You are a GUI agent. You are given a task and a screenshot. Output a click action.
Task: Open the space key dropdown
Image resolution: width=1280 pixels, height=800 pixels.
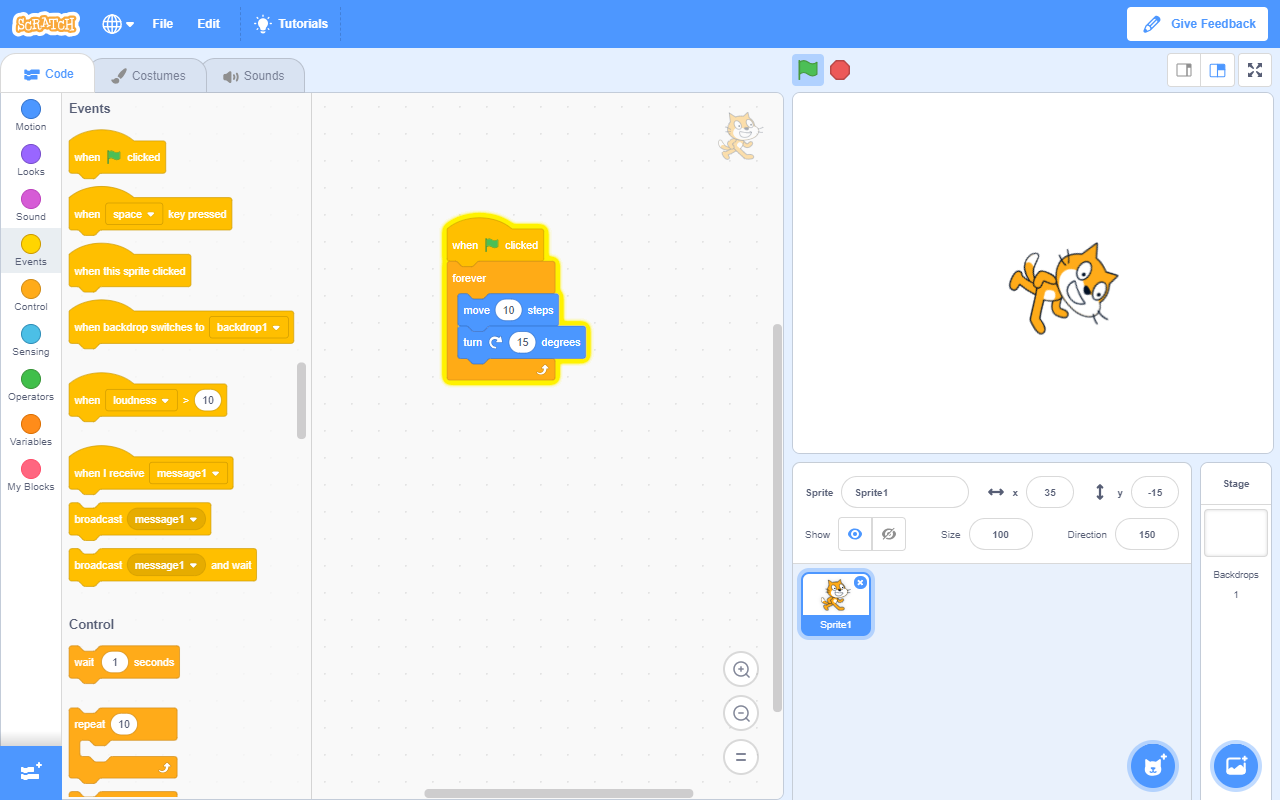point(134,213)
